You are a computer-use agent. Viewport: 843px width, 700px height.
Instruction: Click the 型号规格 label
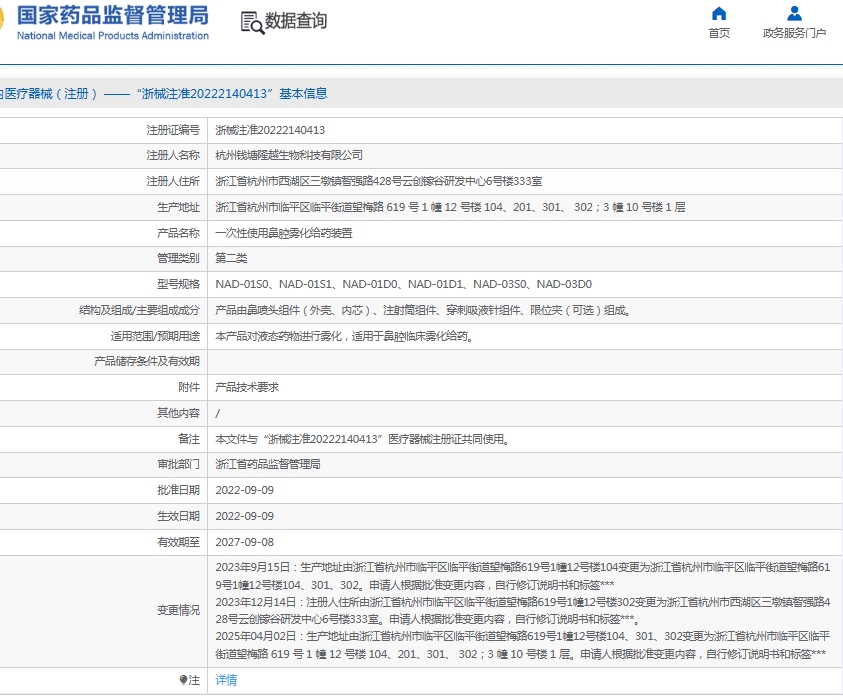coord(178,284)
